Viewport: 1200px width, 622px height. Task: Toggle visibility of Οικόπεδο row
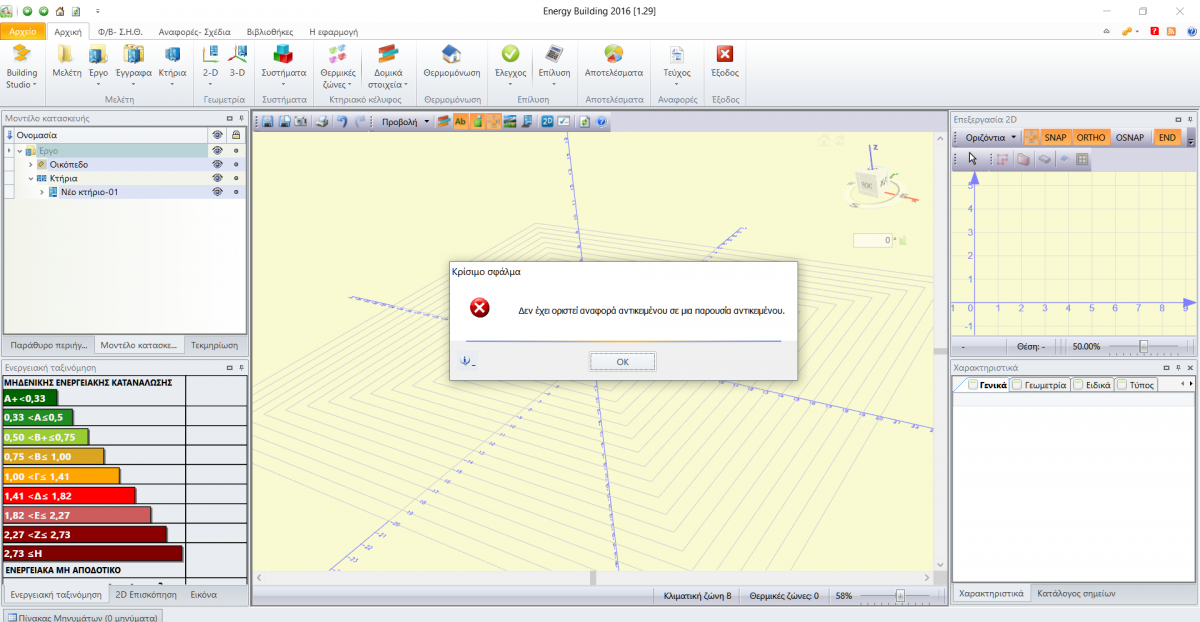(x=216, y=164)
